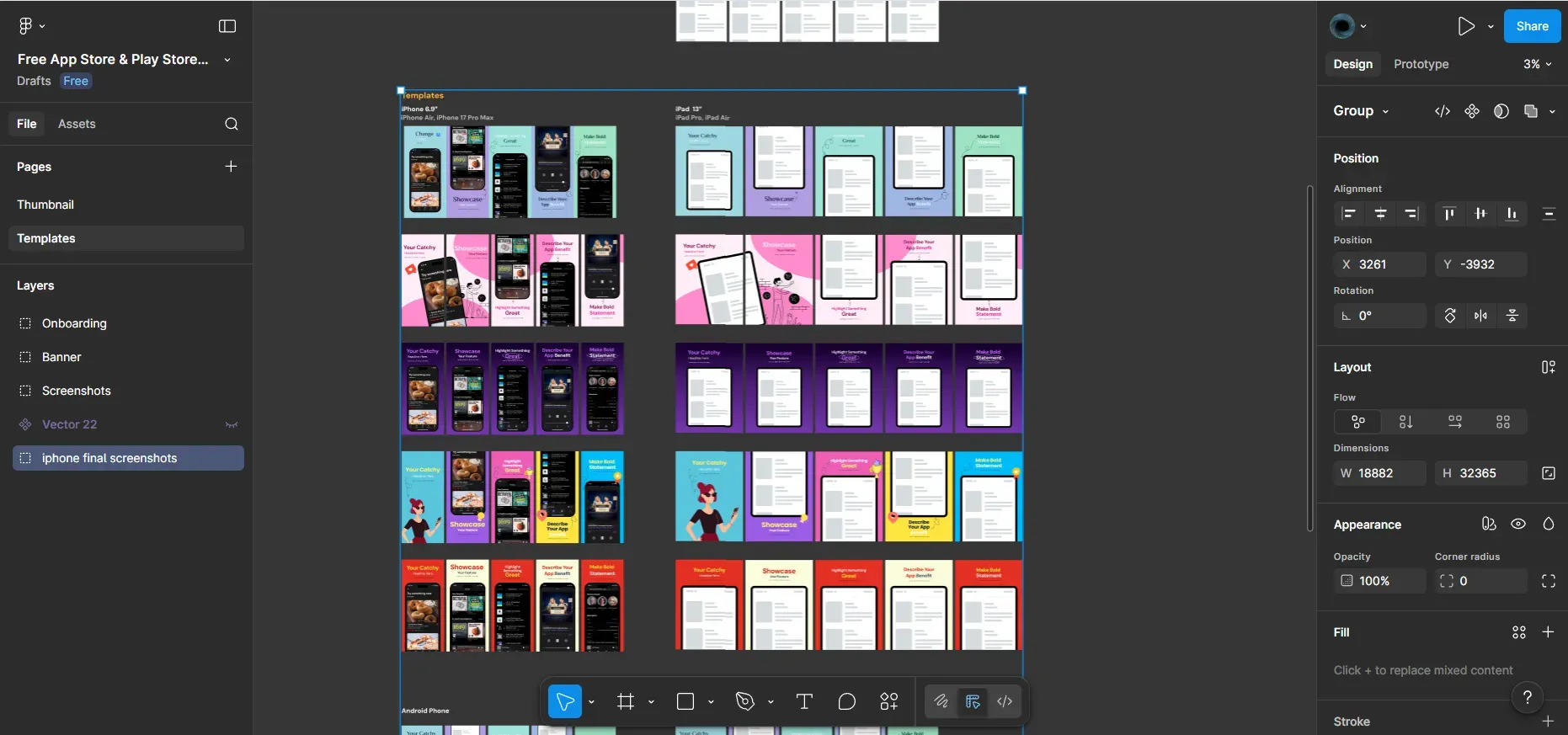Click the Share button
The height and width of the screenshot is (735, 1568).
tap(1532, 26)
